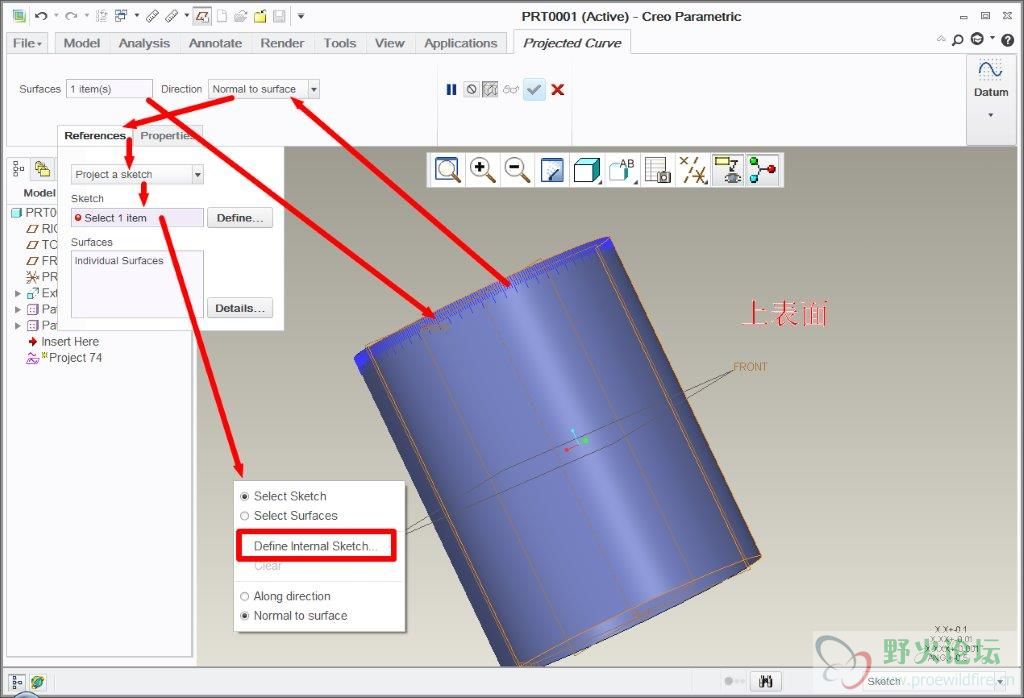Open the Analysis tab
This screenshot has height=698, width=1024.
pos(144,43)
